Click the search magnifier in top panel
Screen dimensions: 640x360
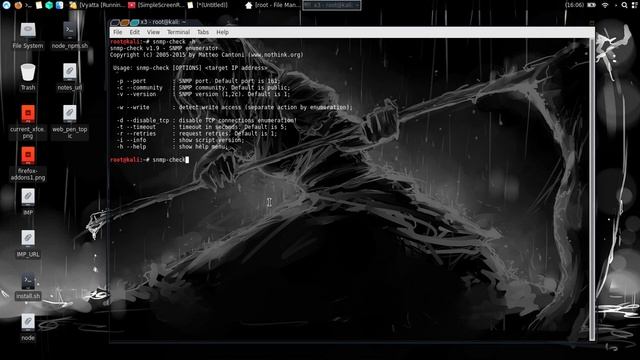624,5
